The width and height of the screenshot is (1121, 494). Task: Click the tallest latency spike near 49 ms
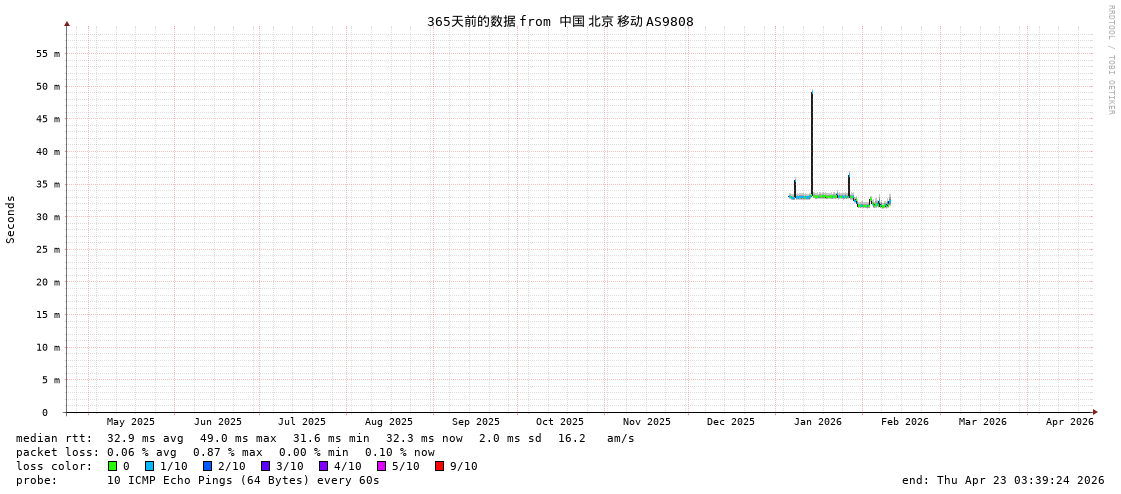pos(812,95)
